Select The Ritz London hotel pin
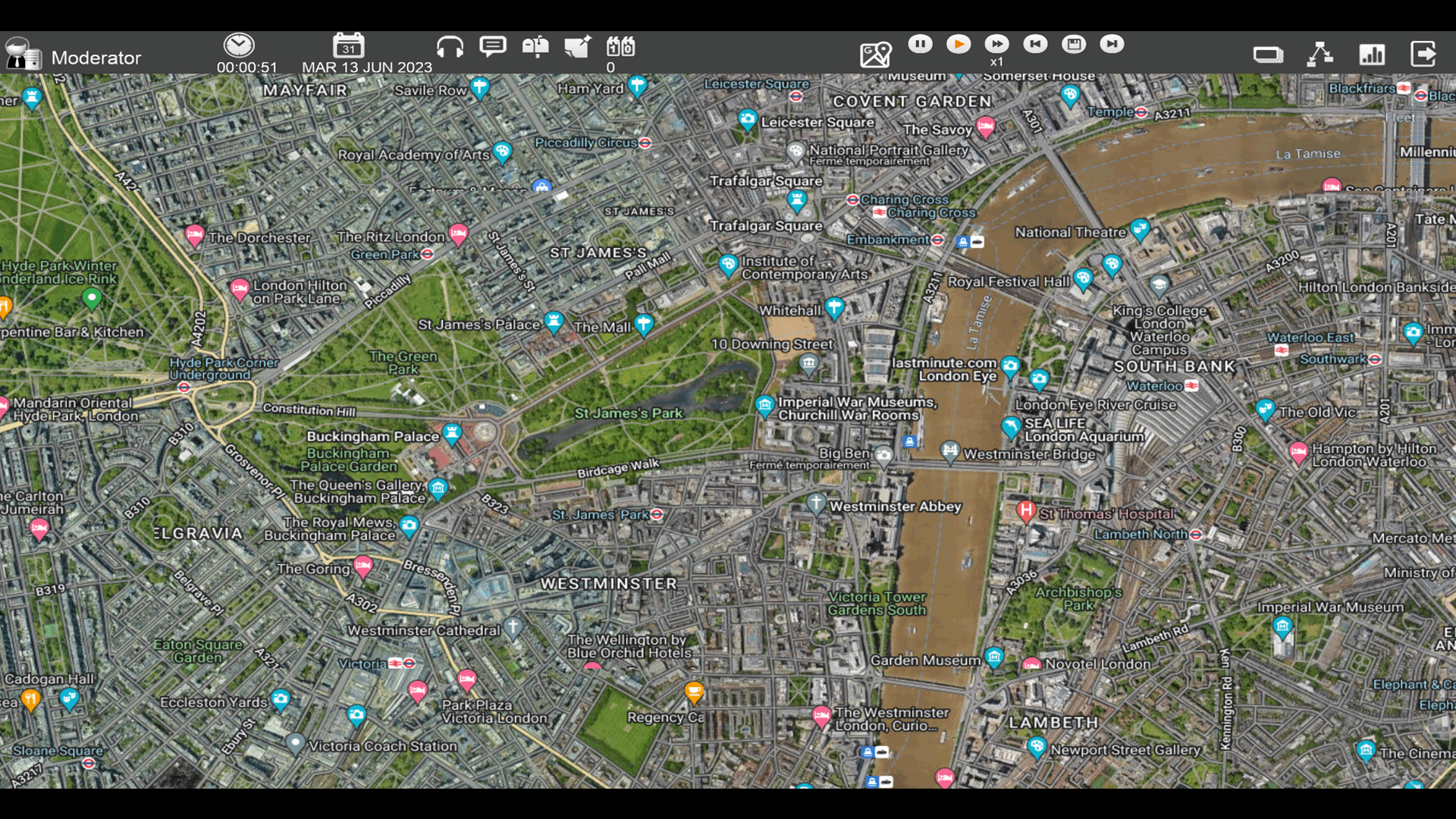This screenshot has width=1456, height=819. point(458,234)
